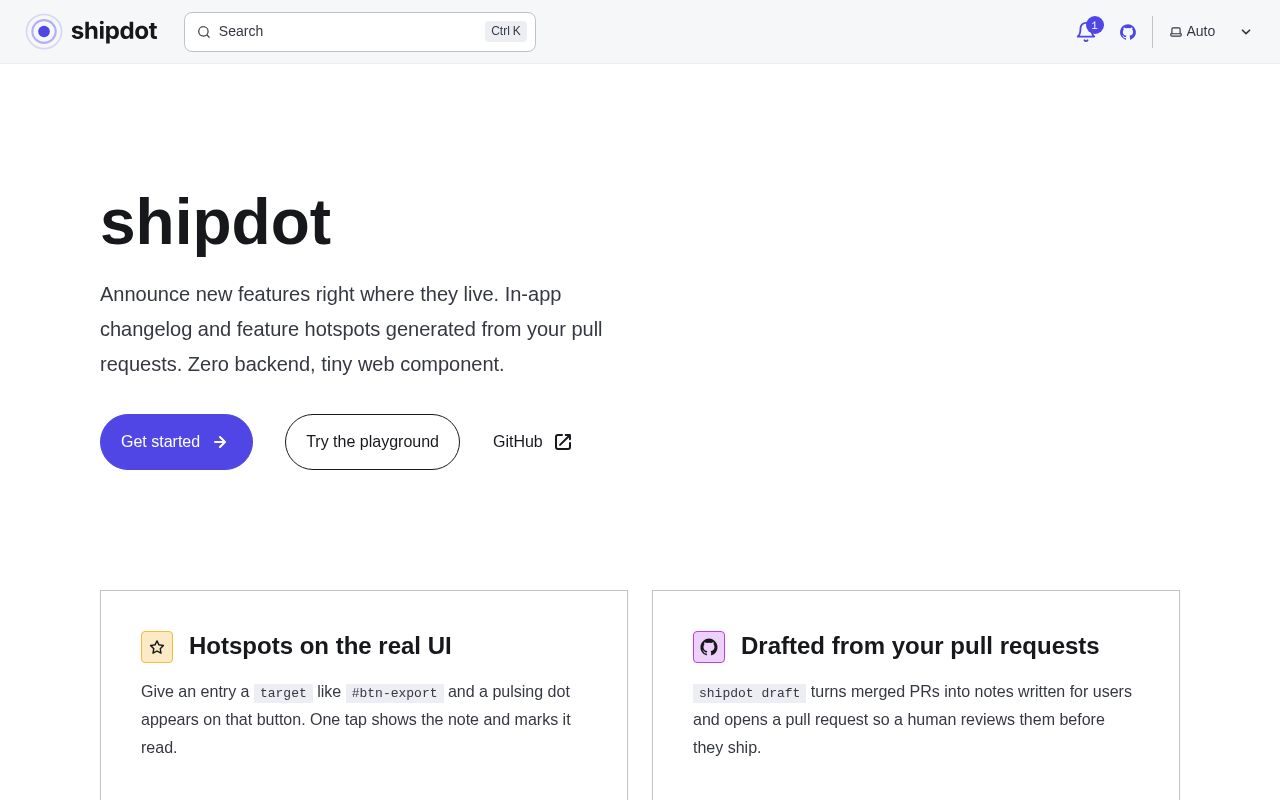This screenshot has height=800, width=1280.
Task: Click the Ctrl K shortcut badge
Action: coord(506,32)
